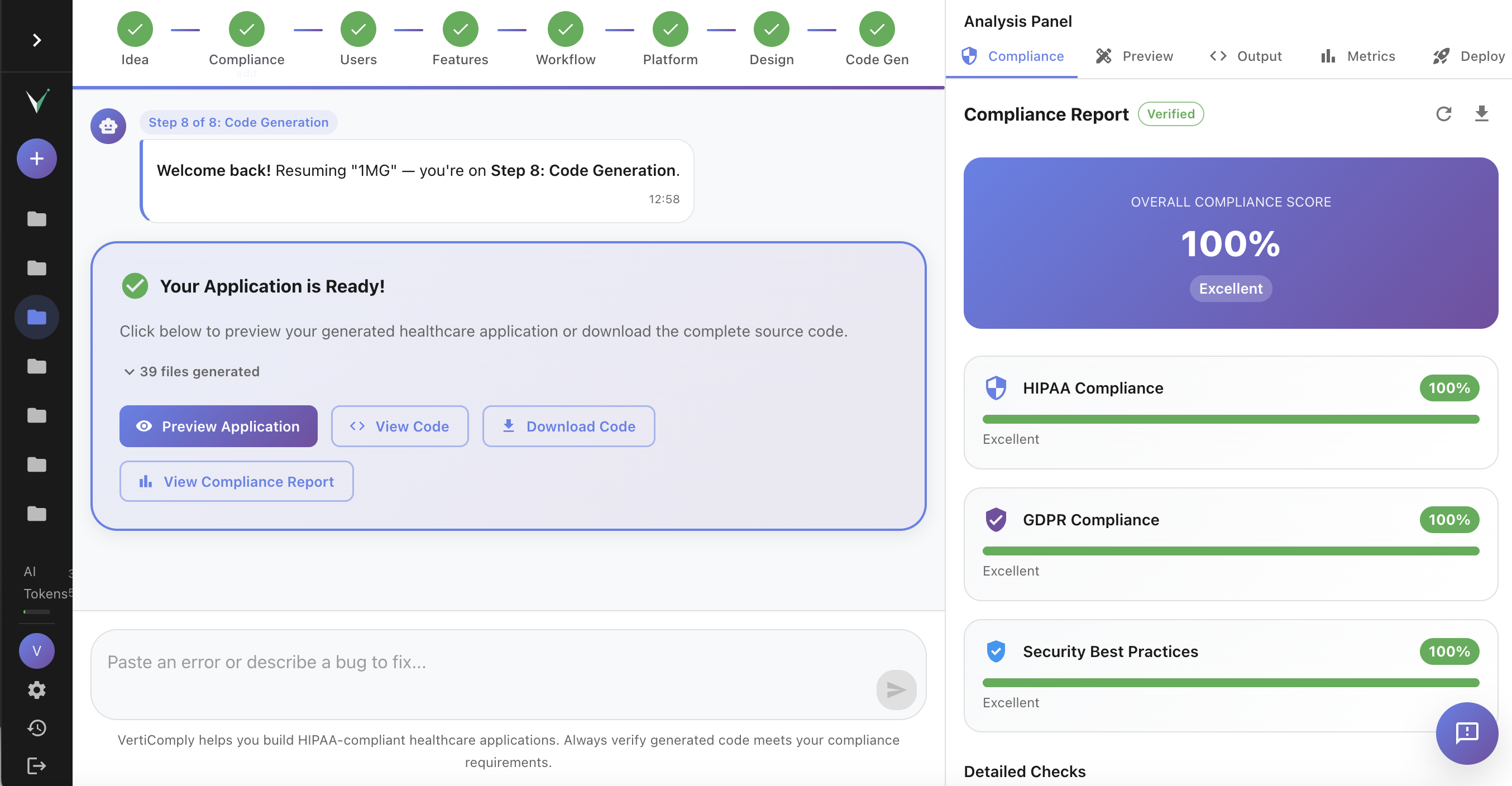Open the settings gear in sidebar

click(x=36, y=690)
